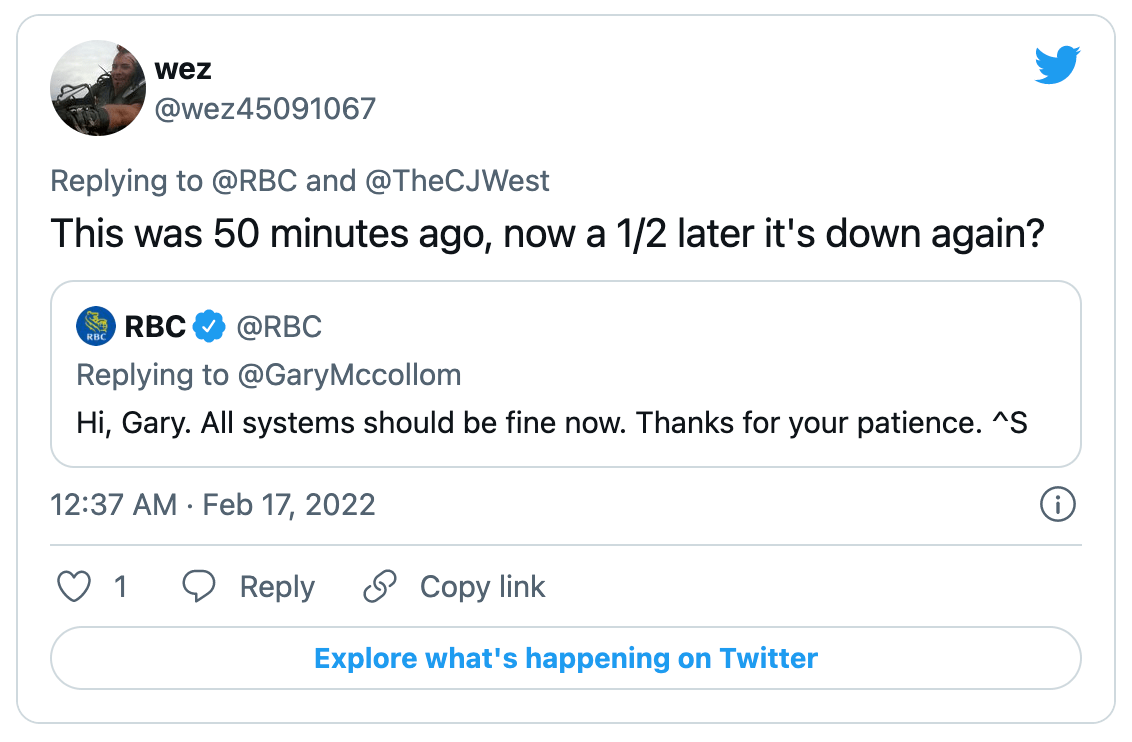Screen dimensions: 1132x742
Task: Click the timestamp 12:37 AM · Feb 17, 2022
Action: pyautogui.click(x=213, y=504)
